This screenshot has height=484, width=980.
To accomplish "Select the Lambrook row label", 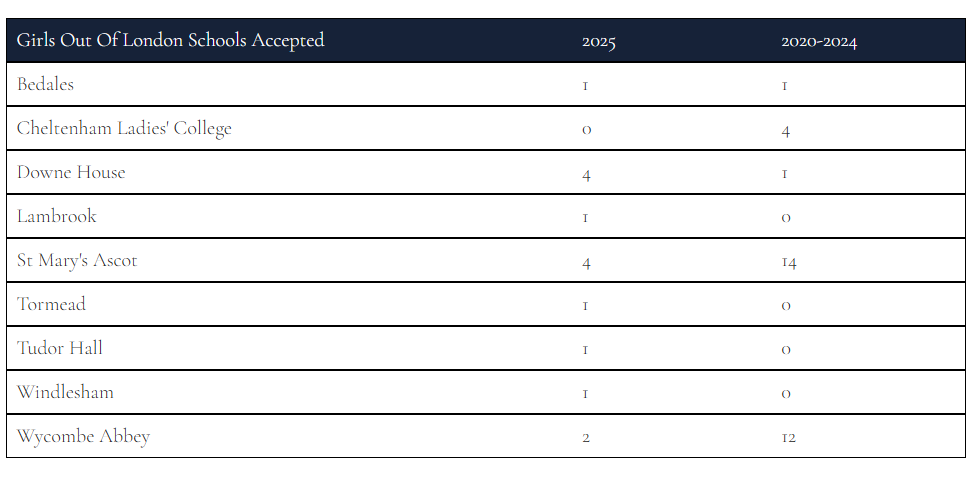I will point(56,216).
